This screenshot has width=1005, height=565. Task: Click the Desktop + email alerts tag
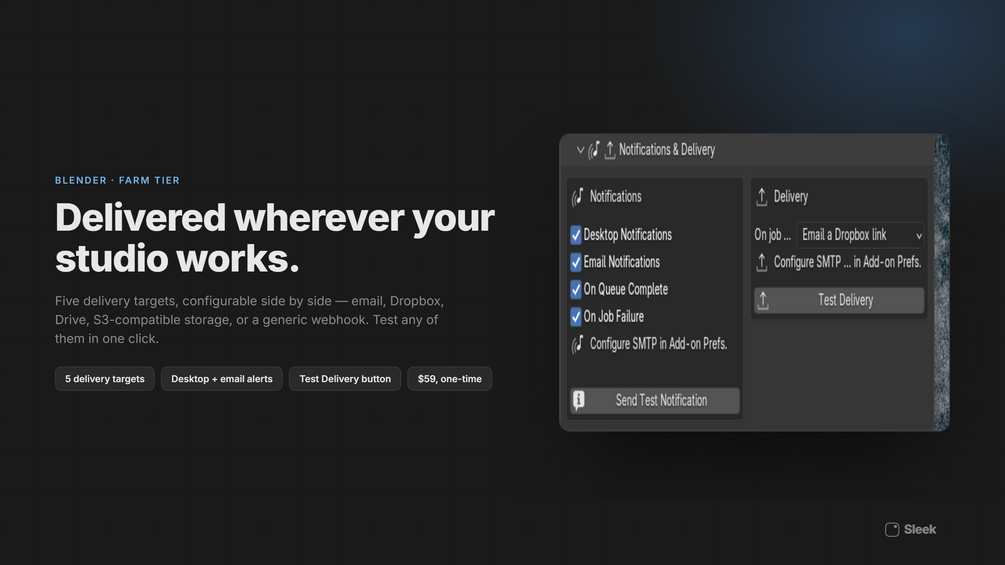coord(222,379)
